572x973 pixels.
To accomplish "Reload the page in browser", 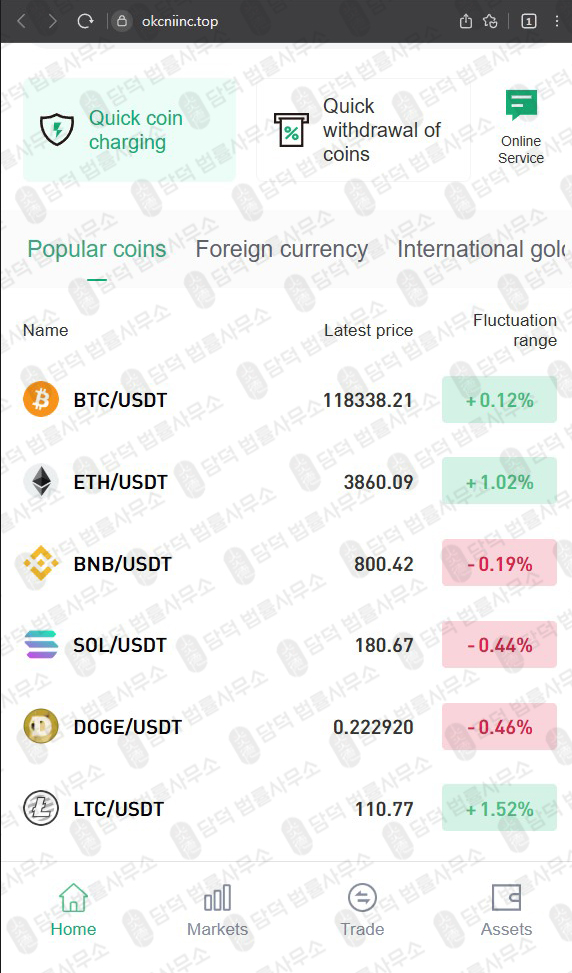I will (85, 21).
